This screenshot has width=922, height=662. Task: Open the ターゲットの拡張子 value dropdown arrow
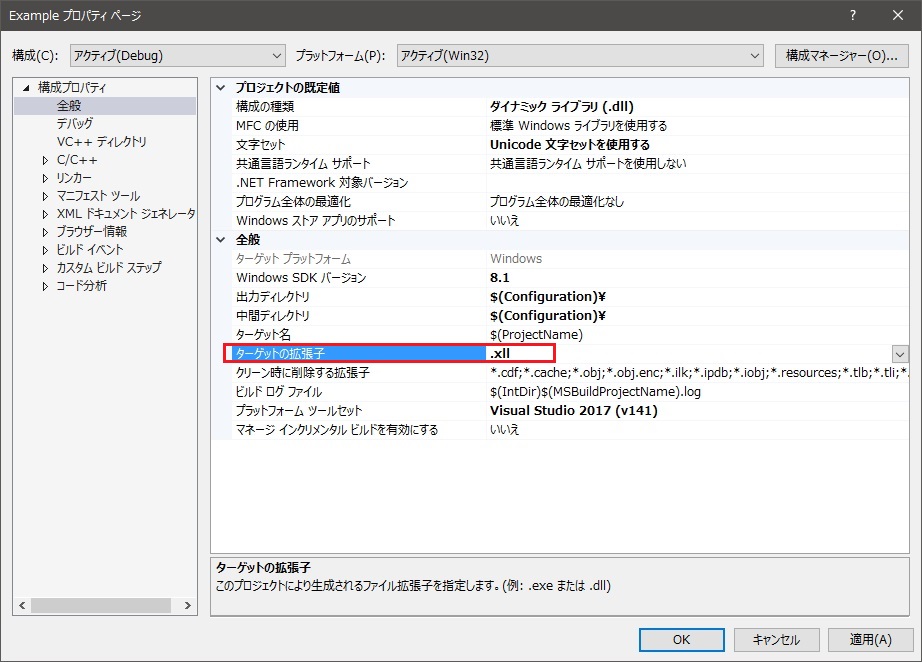900,354
